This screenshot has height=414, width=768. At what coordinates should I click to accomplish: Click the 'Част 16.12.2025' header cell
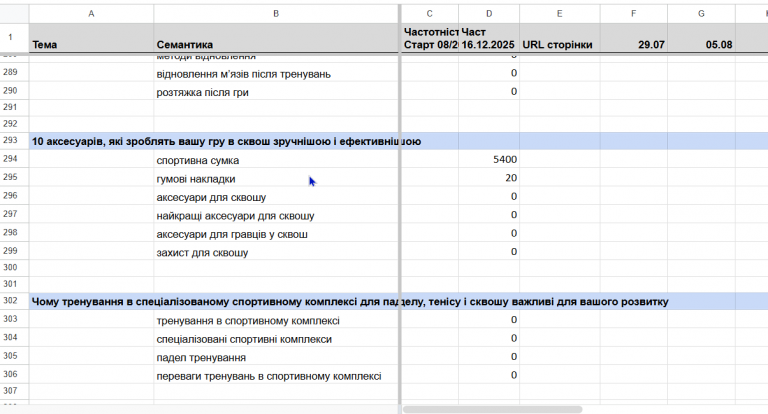click(x=489, y=38)
